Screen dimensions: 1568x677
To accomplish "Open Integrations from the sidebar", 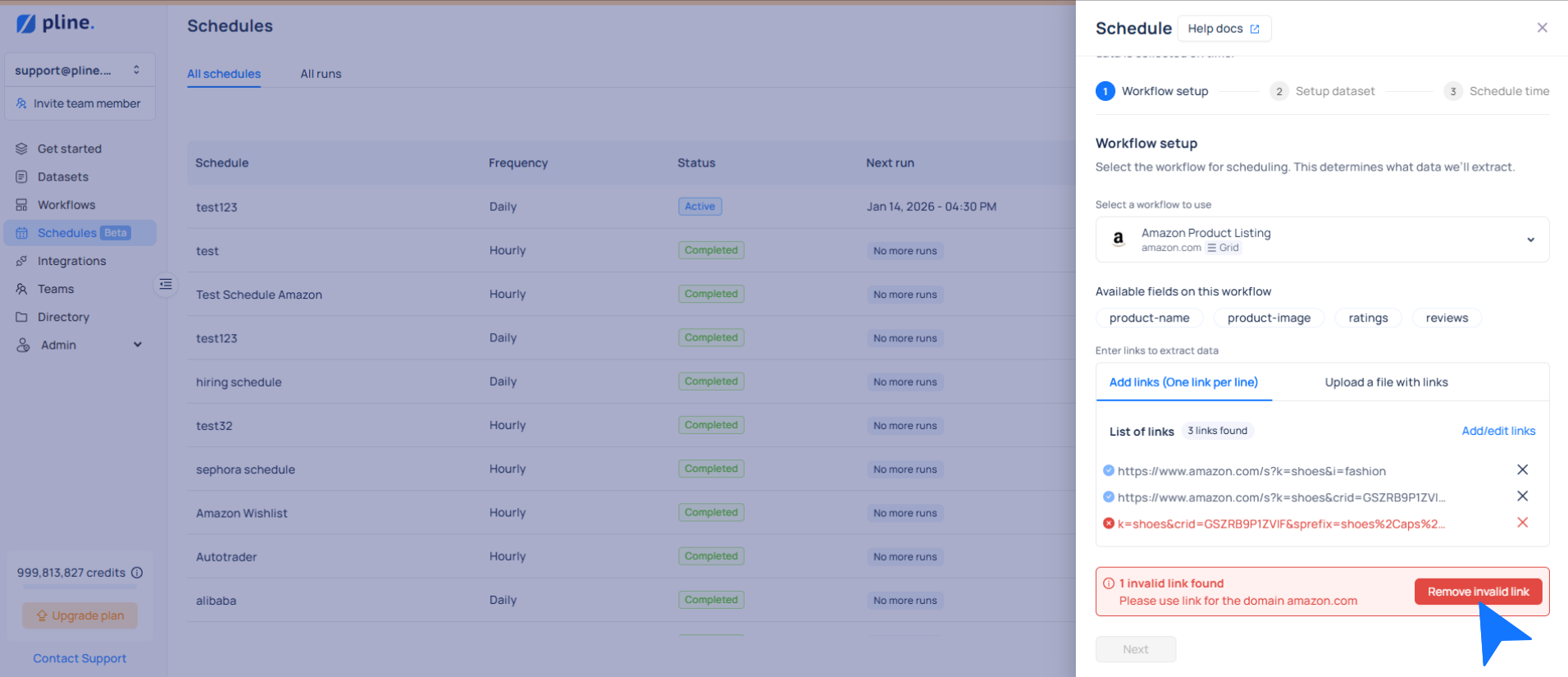I will point(71,261).
